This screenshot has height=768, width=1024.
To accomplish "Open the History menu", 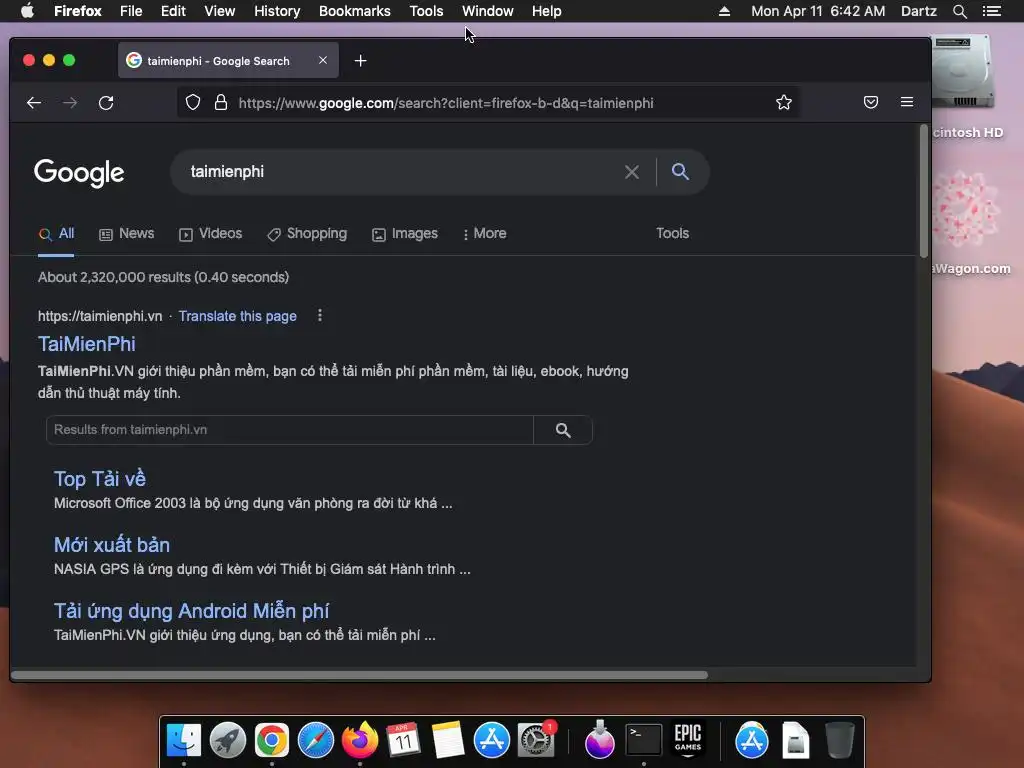I will 277,11.
